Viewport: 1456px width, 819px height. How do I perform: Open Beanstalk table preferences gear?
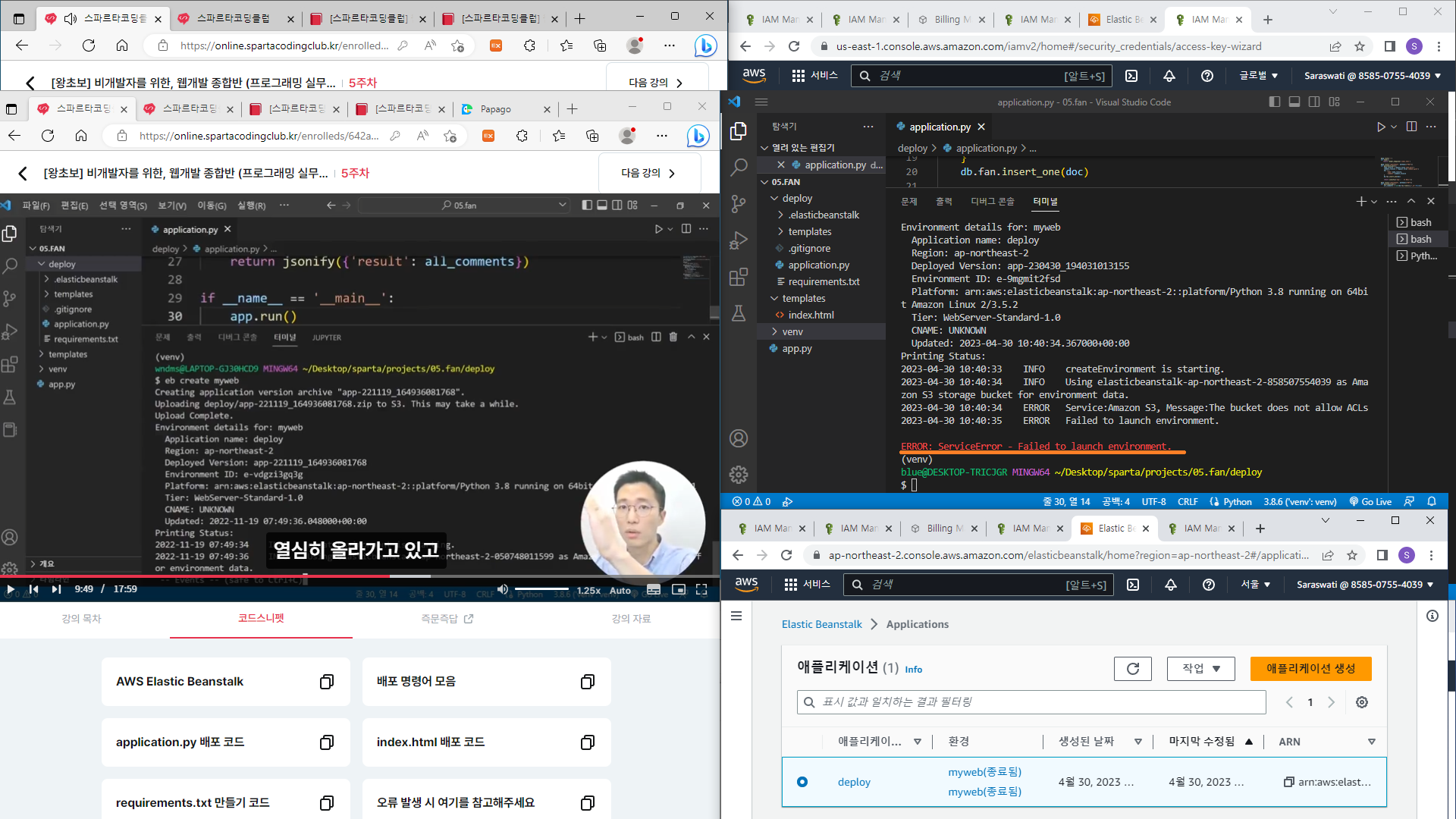[x=1362, y=702]
